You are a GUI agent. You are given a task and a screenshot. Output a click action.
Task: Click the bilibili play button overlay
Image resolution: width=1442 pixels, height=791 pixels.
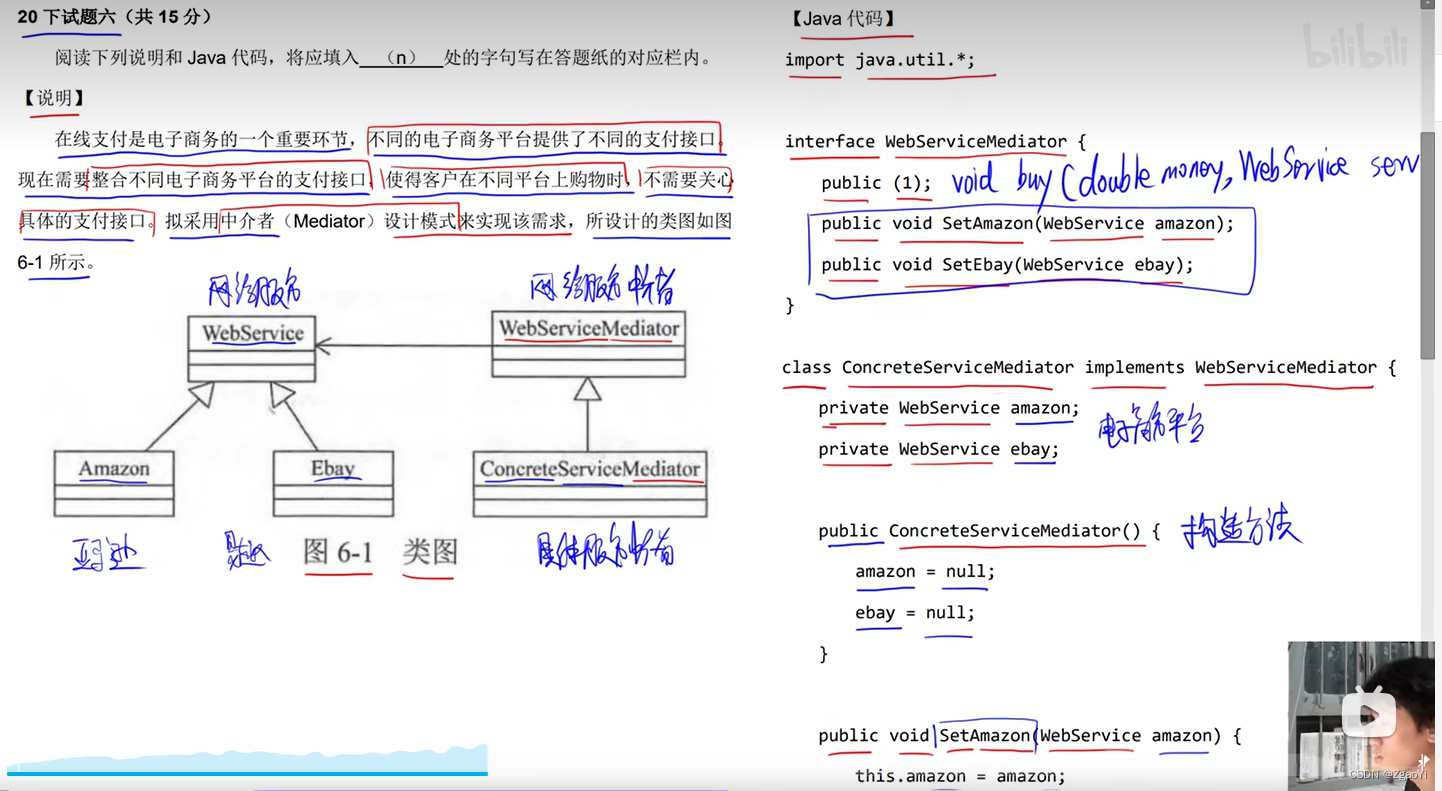(1368, 714)
